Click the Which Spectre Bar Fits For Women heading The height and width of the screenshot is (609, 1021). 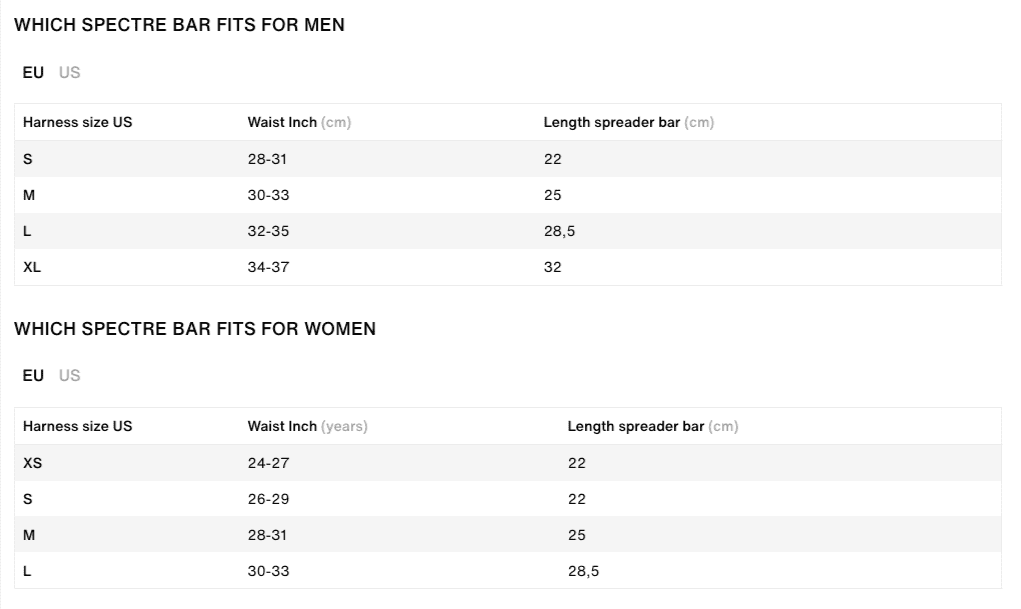(x=195, y=329)
